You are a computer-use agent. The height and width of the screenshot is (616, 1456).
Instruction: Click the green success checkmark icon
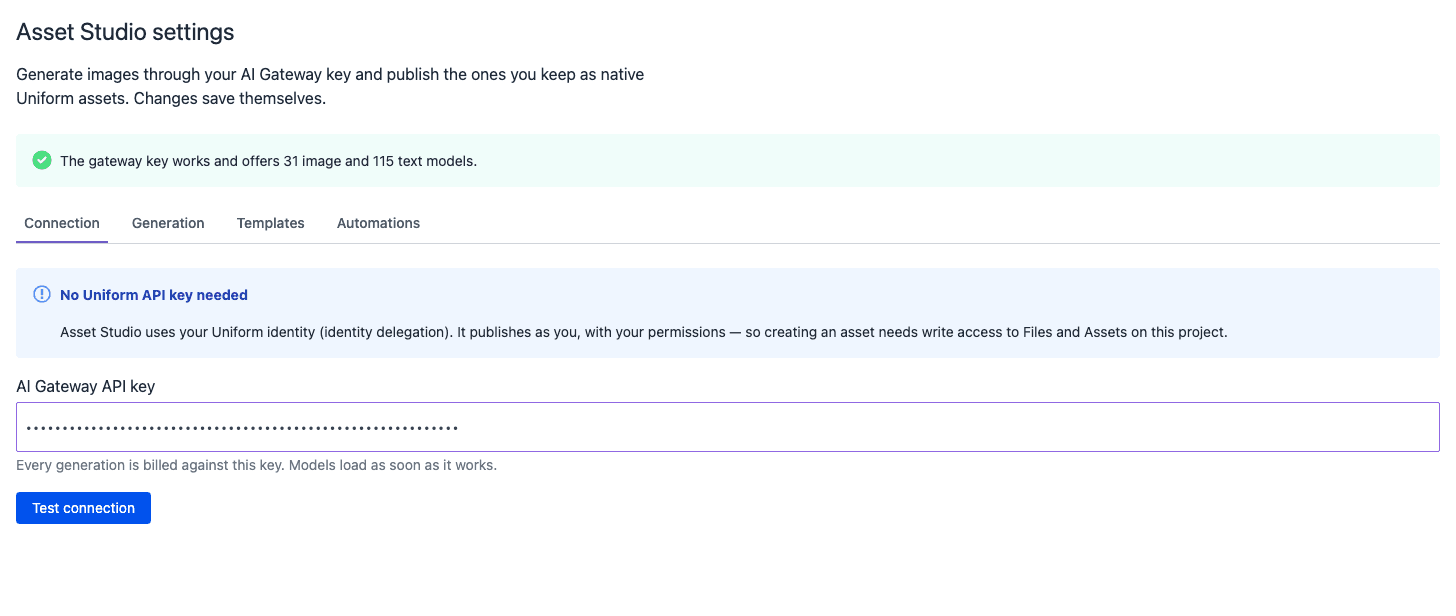click(x=42, y=160)
